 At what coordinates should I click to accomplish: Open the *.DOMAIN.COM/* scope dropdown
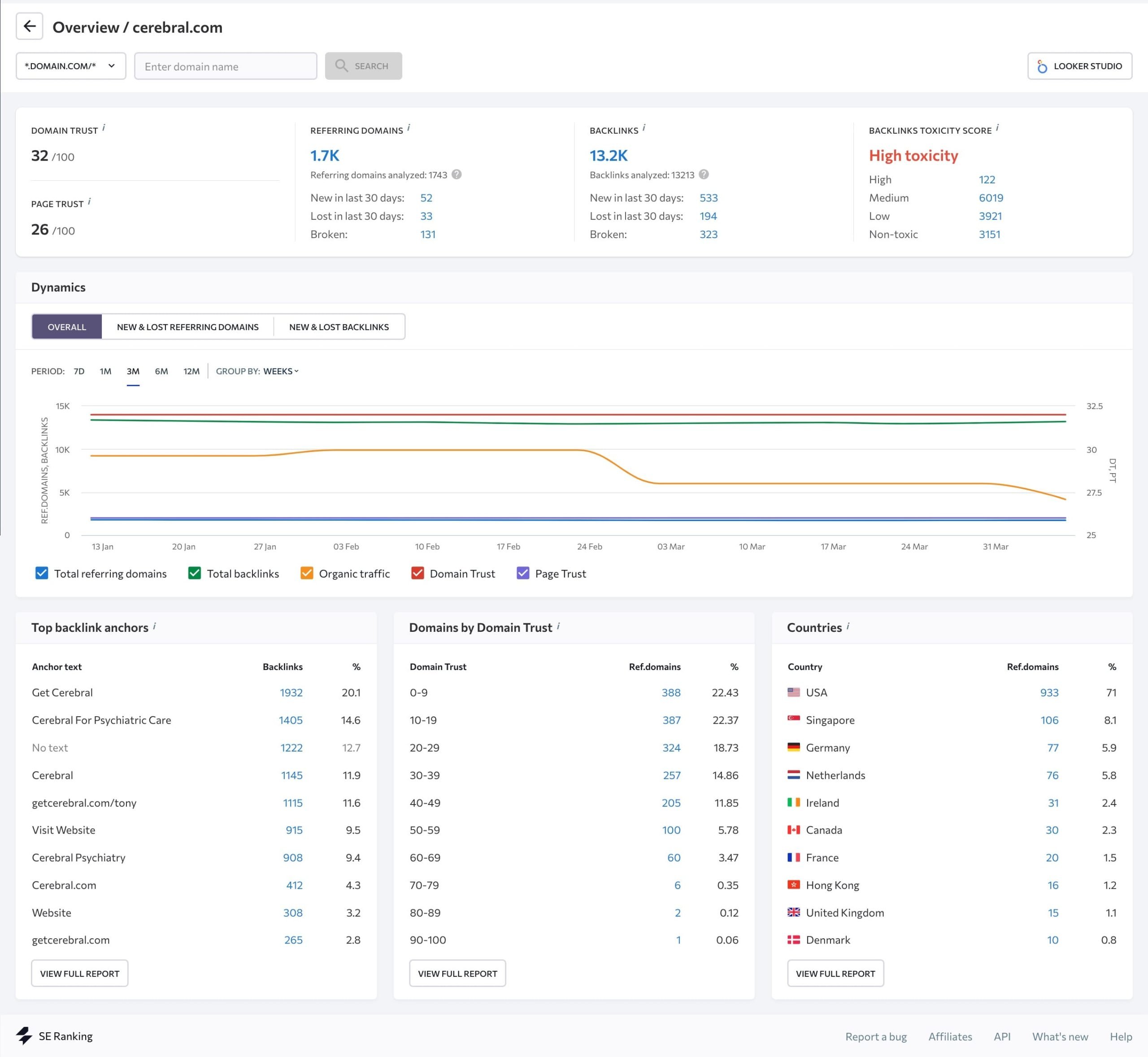pos(70,66)
